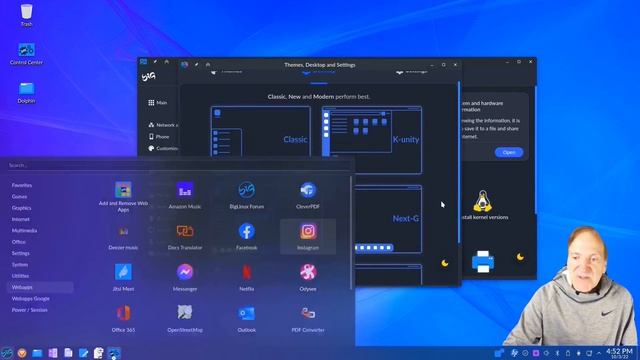Select the Games category
Screen dimensions: 640x360
coord(19,197)
